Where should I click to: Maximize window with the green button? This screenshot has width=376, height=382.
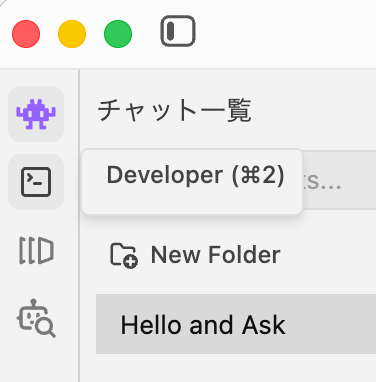(x=118, y=34)
